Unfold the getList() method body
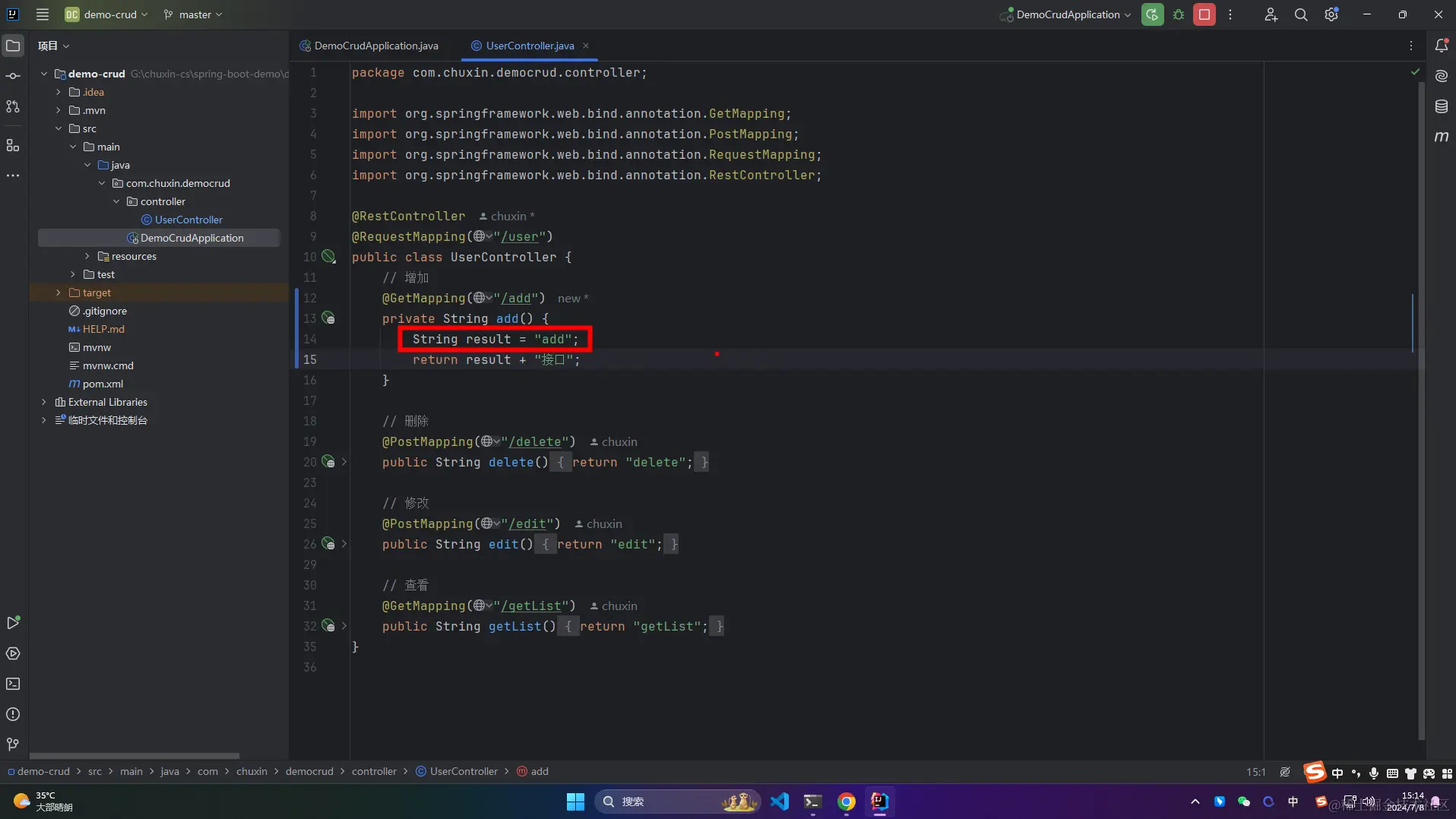 (x=344, y=626)
